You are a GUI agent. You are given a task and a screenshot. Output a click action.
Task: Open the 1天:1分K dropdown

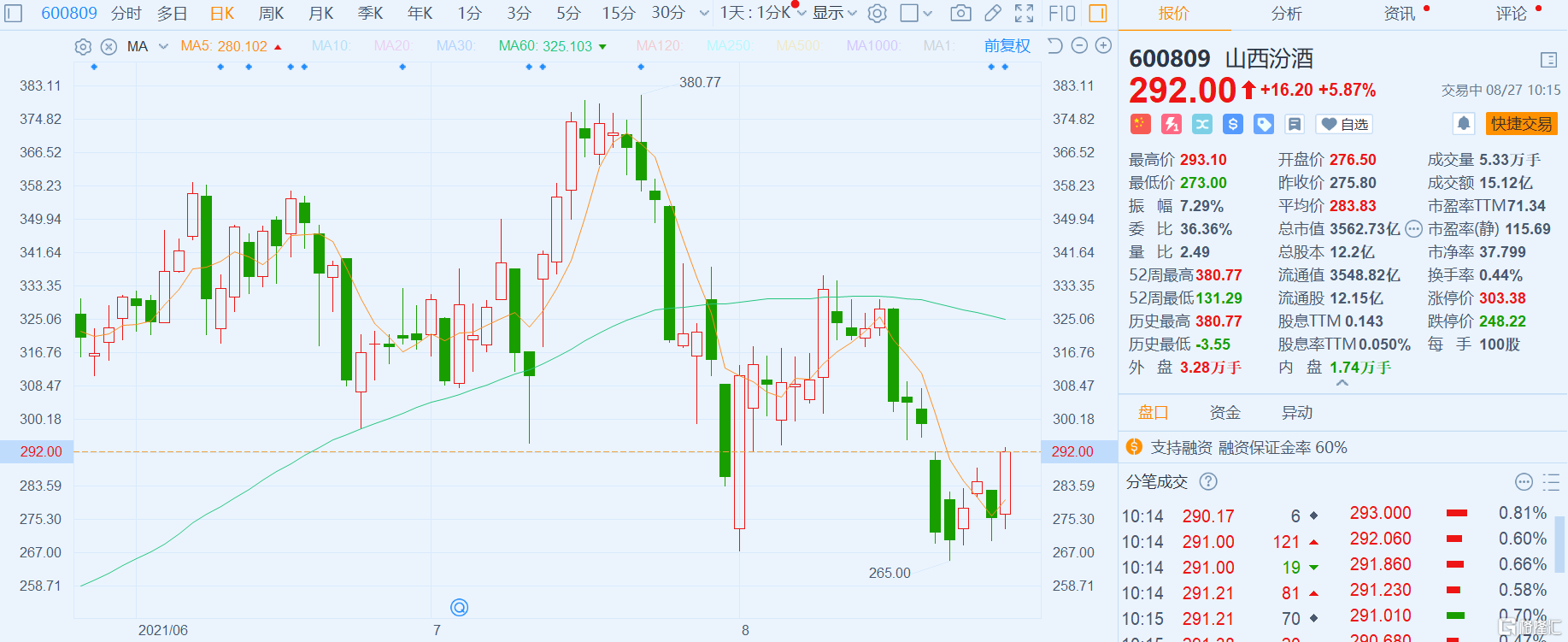(x=762, y=13)
